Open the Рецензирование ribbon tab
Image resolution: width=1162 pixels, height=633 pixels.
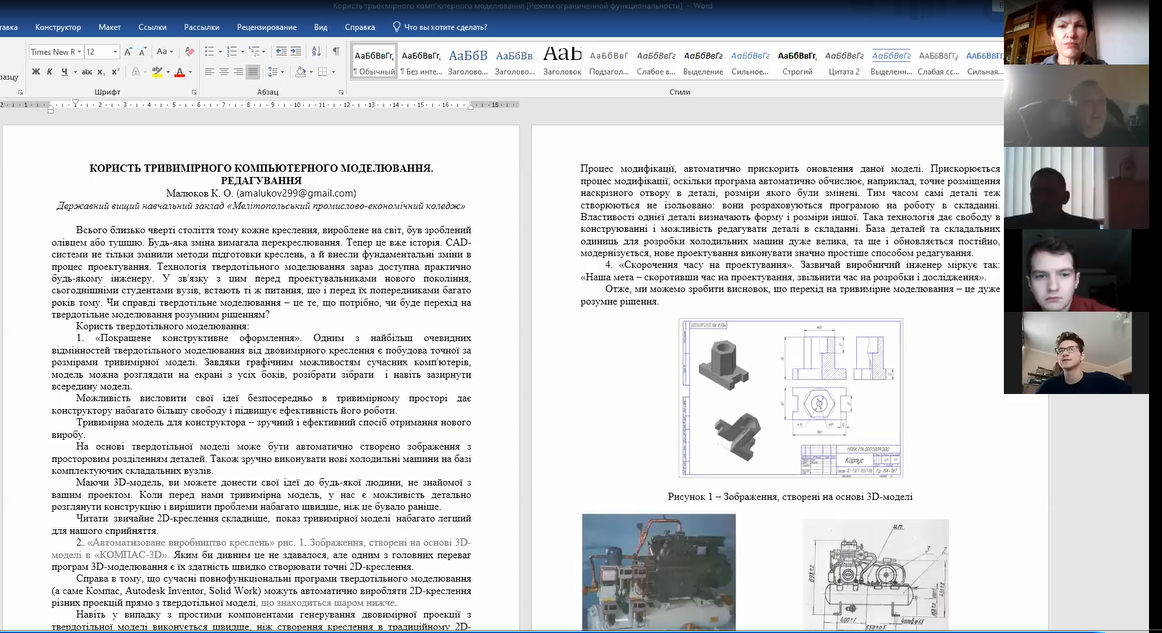click(265, 27)
